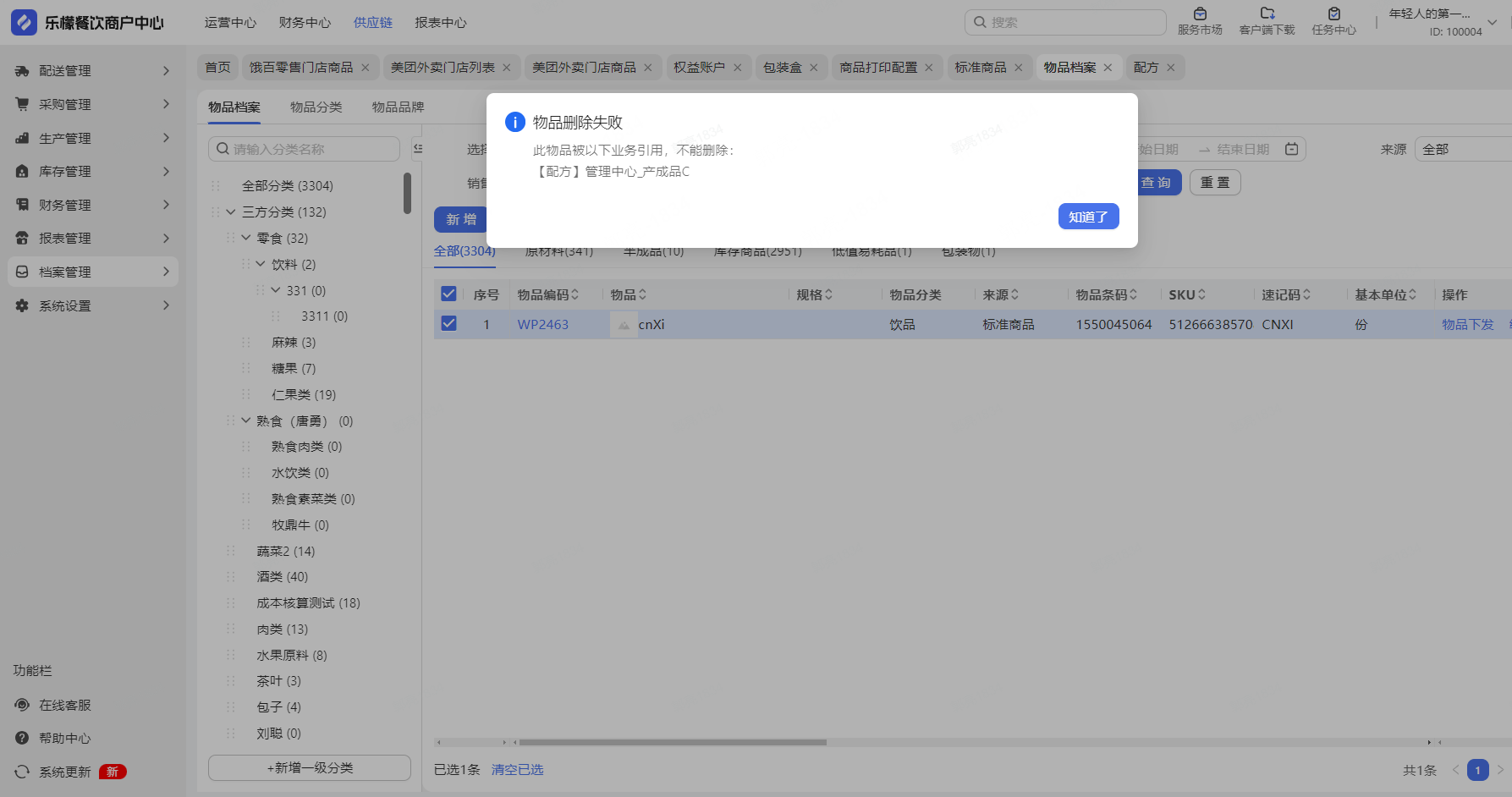Screen dimensions: 1512x797
Task: Click the 系统更新 refresh icon
Action: (22, 772)
